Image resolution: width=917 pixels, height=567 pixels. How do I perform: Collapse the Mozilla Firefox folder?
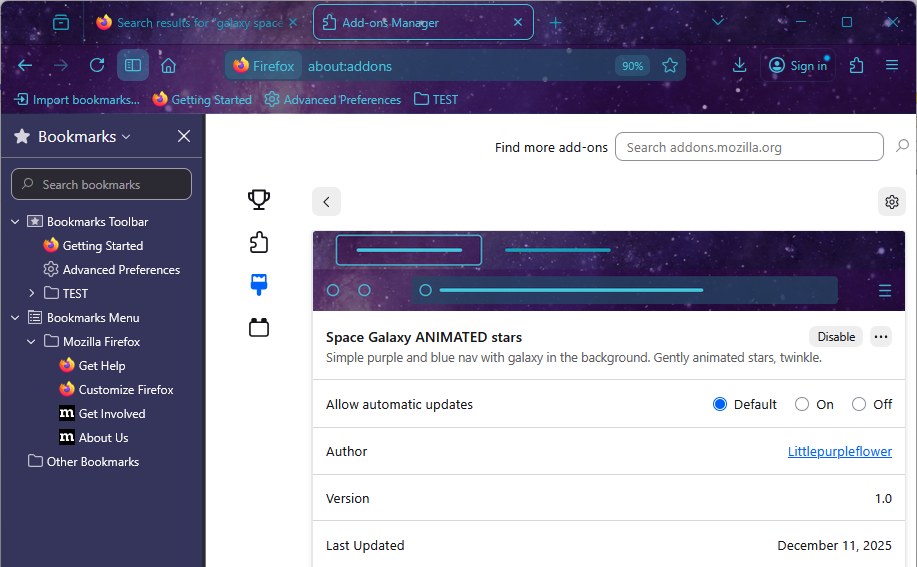(x=32, y=341)
